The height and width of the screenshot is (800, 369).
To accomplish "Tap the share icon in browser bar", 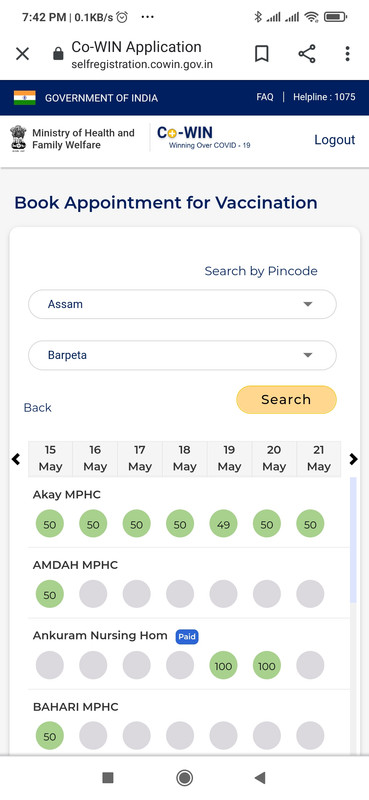I will click(x=306, y=54).
